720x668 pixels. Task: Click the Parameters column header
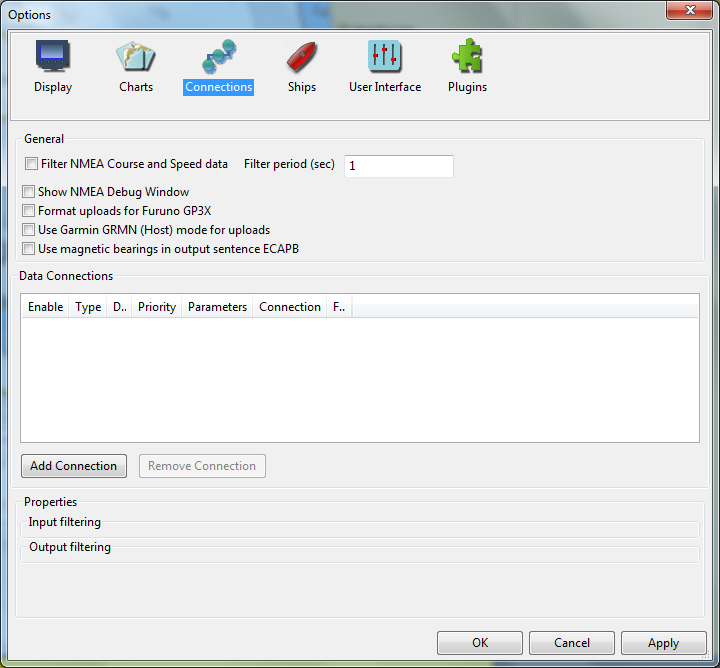pos(217,307)
